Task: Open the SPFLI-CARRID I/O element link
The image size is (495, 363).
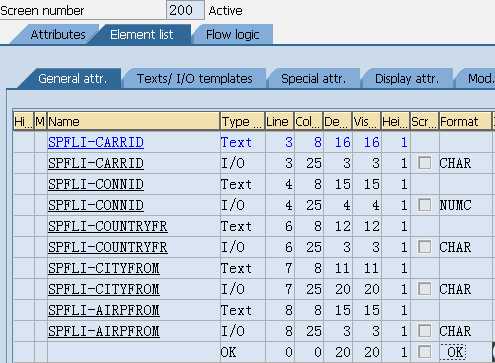Action: point(96,163)
